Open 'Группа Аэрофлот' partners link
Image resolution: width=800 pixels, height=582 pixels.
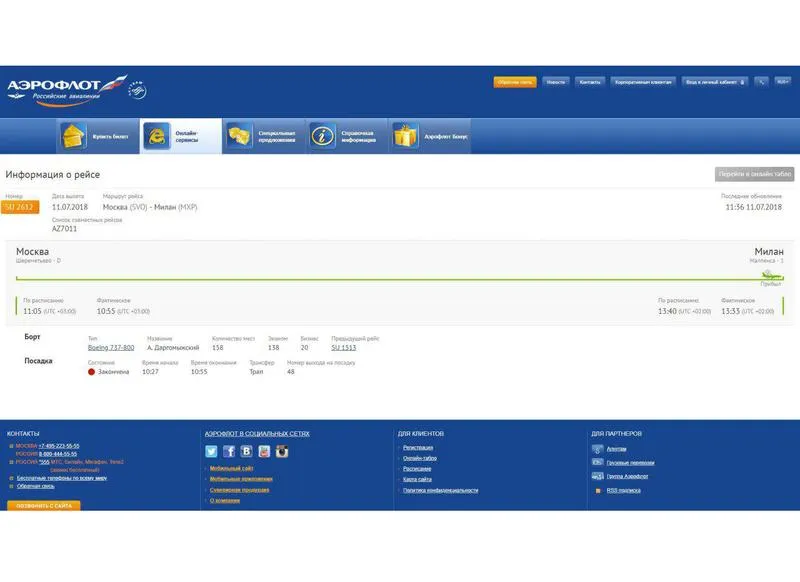(x=628, y=476)
